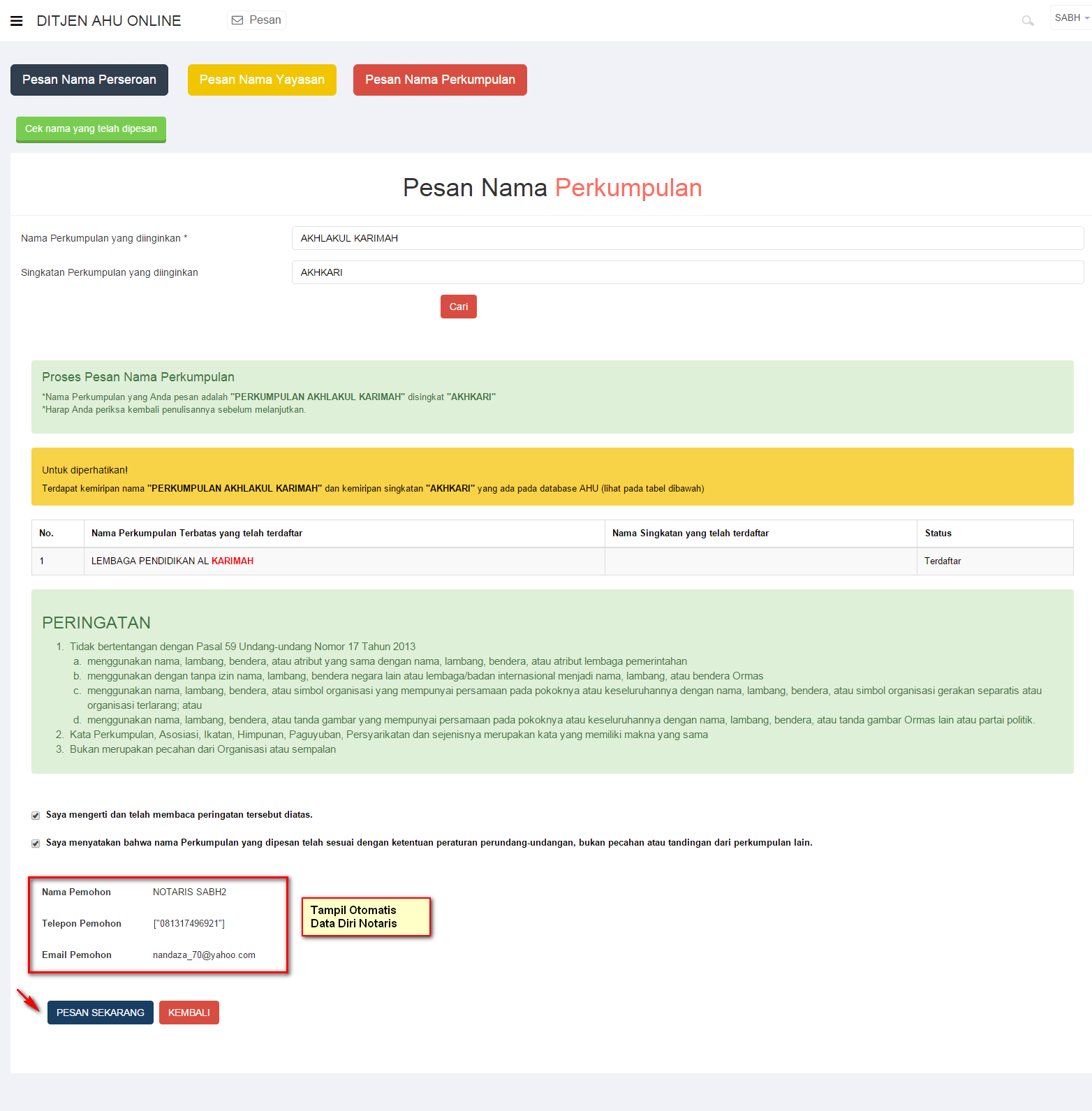The height and width of the screenshot is (1111, 1092).
Task: Focus the Singkatan Perkumpulan input field
Action: pyautogui.click(x=688, y=272)
